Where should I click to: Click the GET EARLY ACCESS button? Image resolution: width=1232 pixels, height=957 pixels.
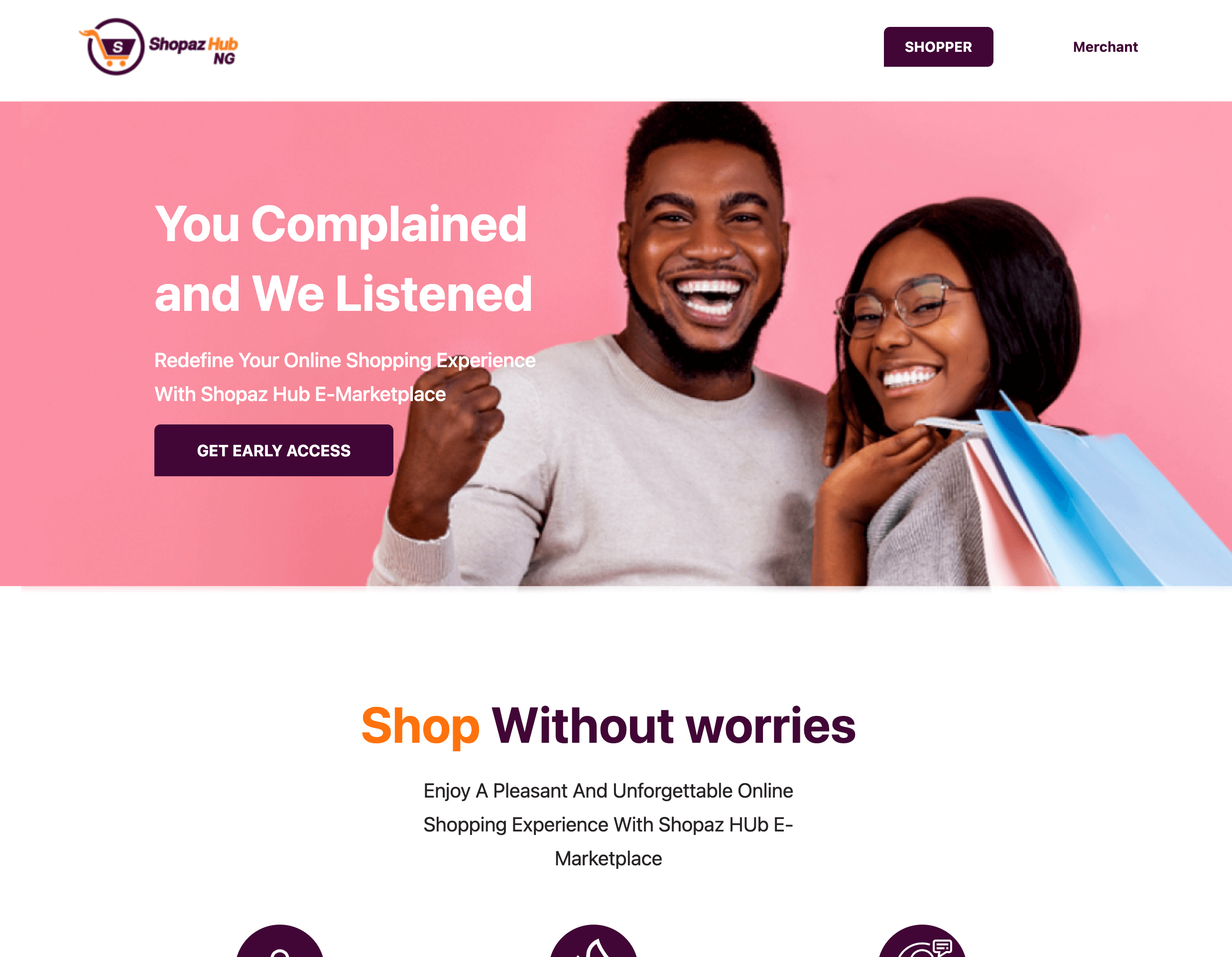(x=273, y=450)
